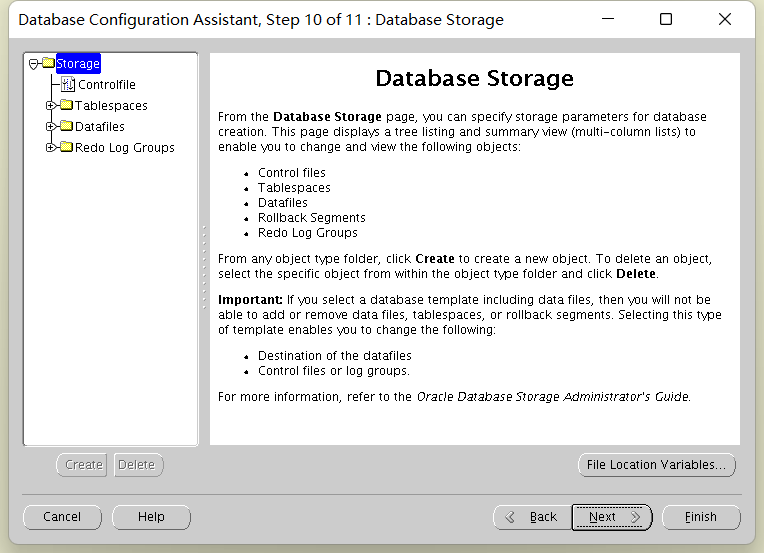Viewport: 764px width, 553px height.
Task: Select the Storage tree label
Action: 78,63
